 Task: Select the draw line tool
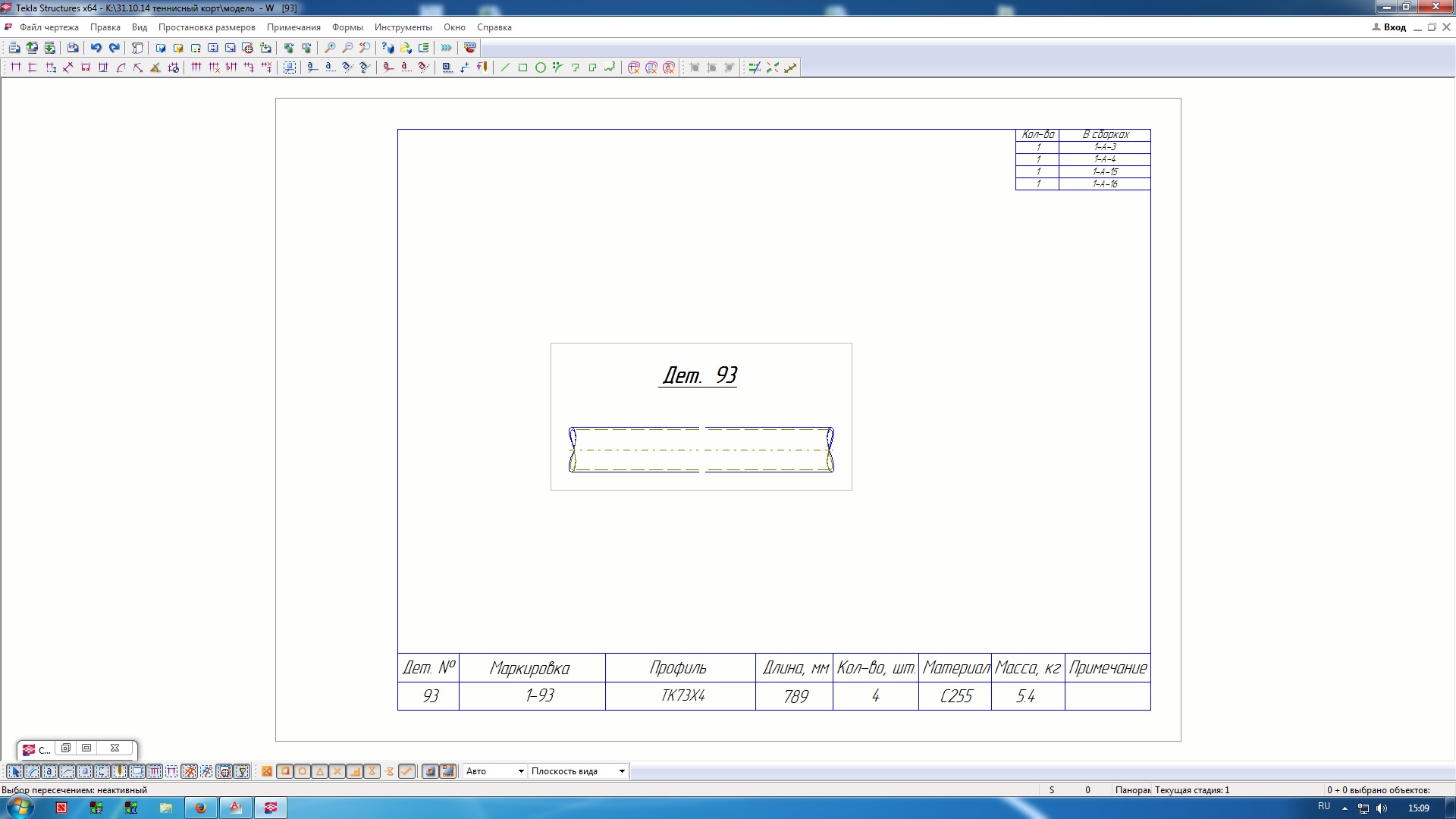tap(505, 67)
